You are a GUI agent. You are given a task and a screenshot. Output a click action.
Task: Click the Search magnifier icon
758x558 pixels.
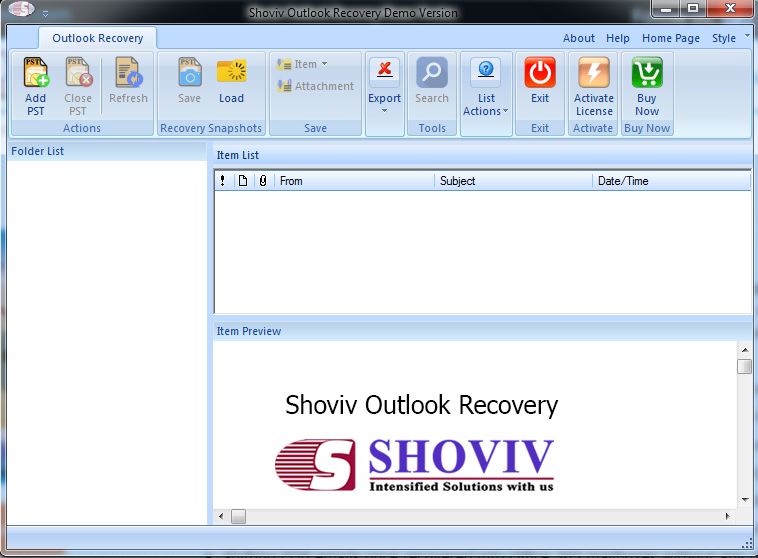pos(432,73)
